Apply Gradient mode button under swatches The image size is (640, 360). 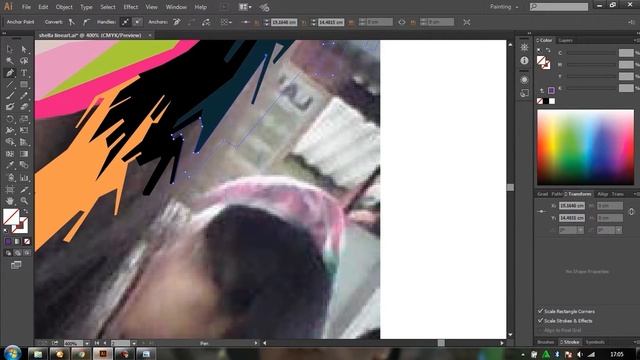17,242
